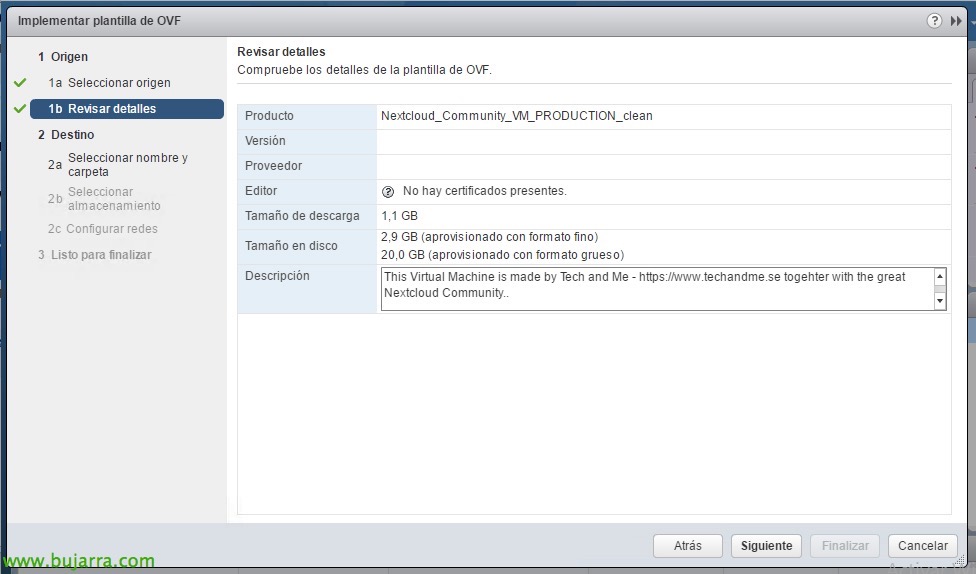The height and width of the screenshot is (574, 976).
Task: Click the Proveedor row label
Action: 273,166
